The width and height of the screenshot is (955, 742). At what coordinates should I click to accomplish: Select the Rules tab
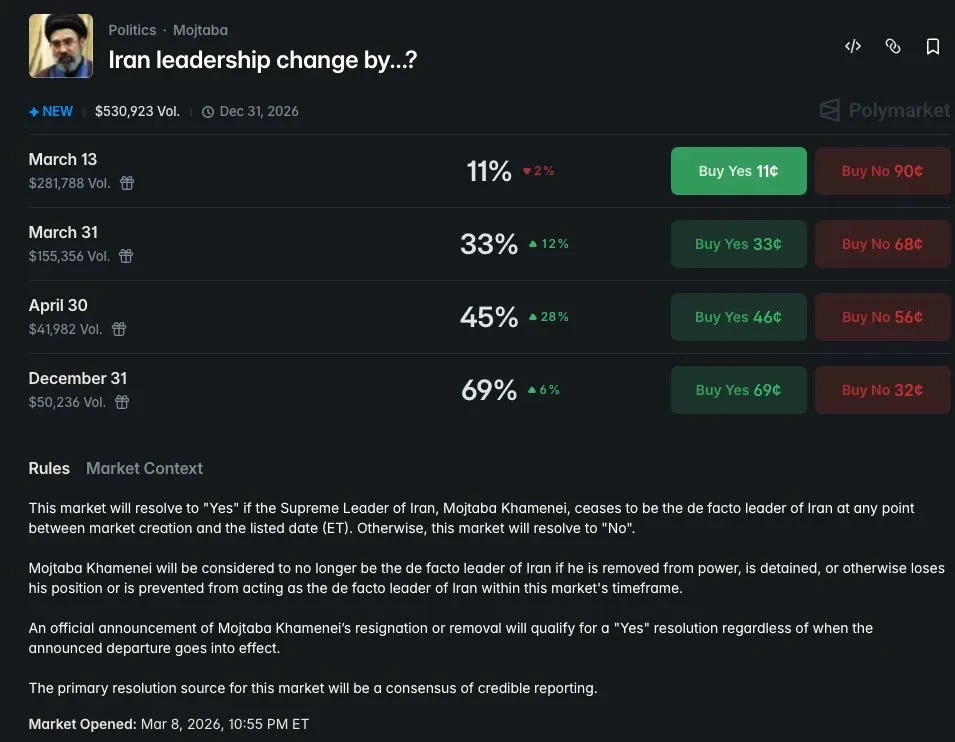[49, 468]
